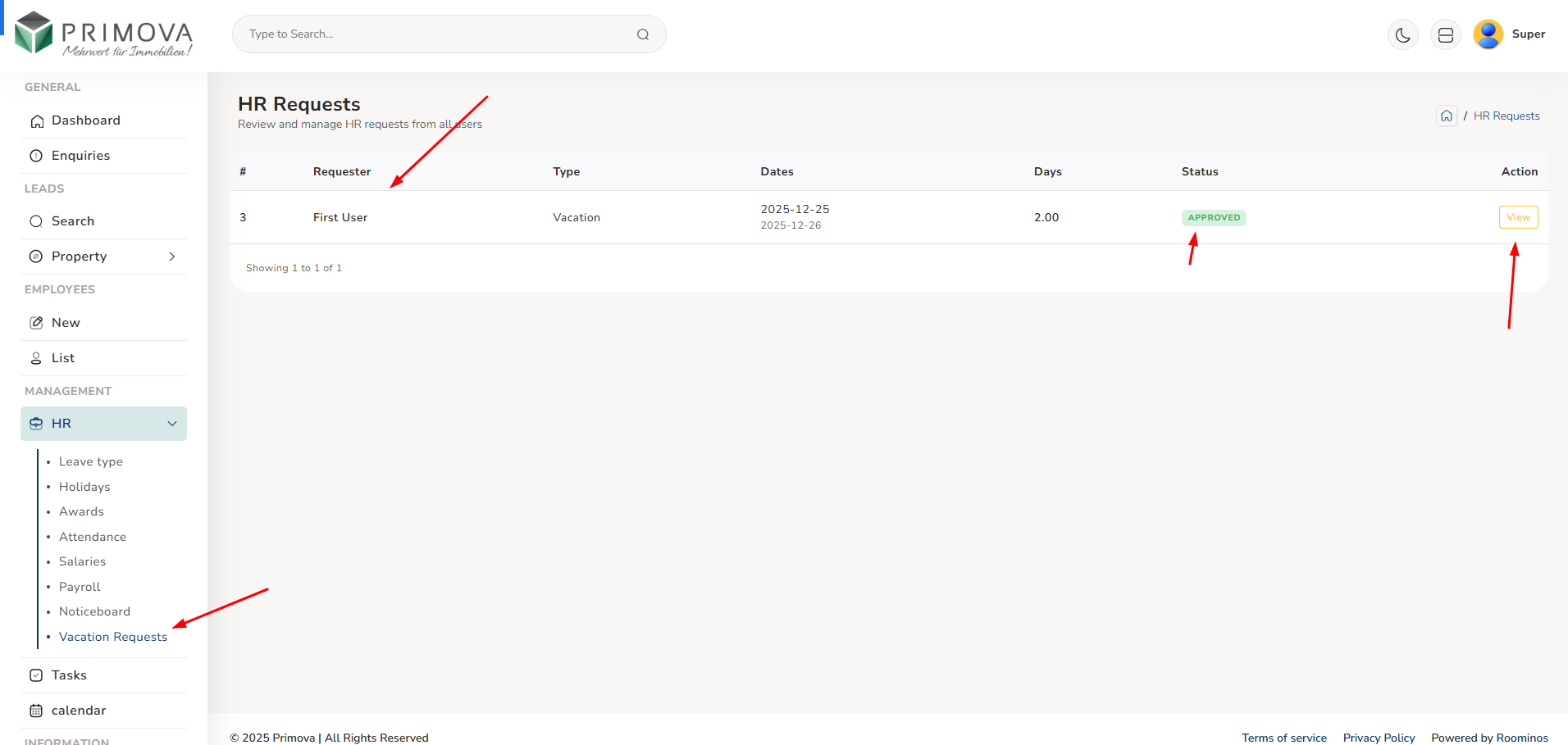Select Vacation Requests in HR submenu
Screen dimensions: 1568x745
[112, 637]
